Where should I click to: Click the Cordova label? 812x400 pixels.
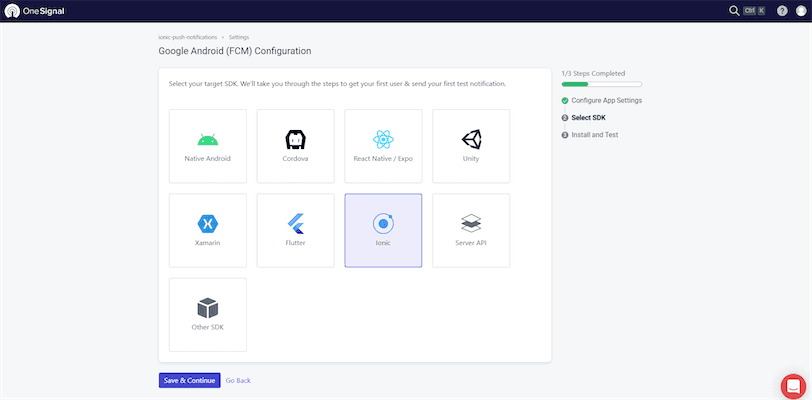[x=296, y=159]
